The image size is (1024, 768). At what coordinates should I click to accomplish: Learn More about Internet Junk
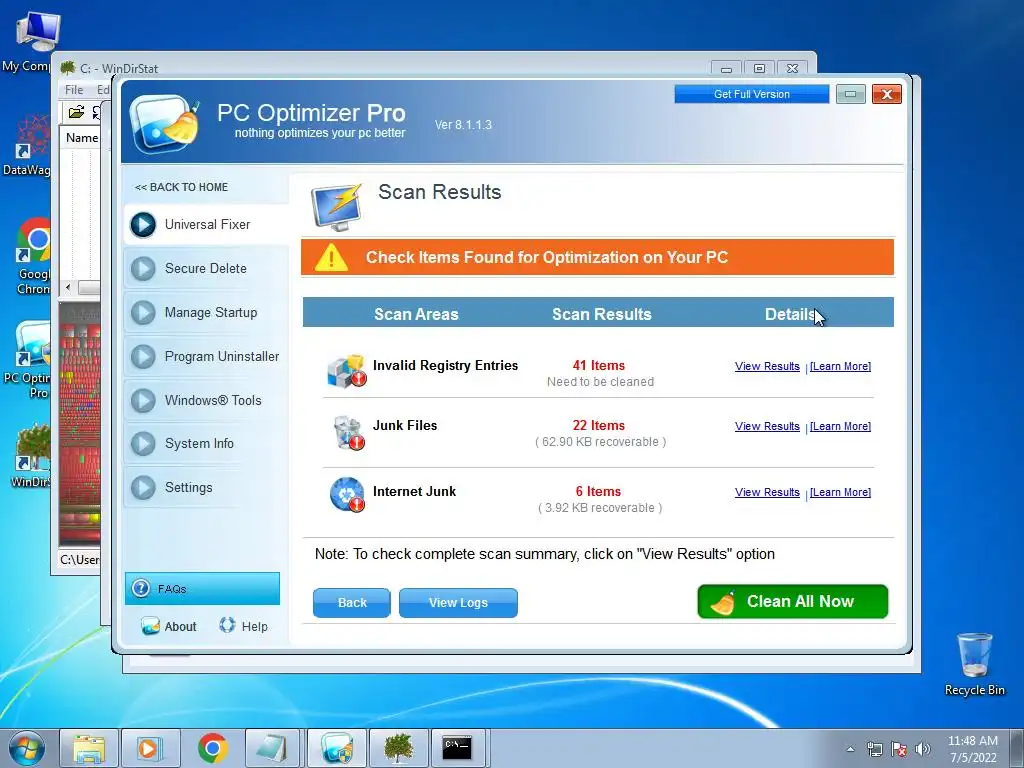pyautogui.click(x=840, y=492)
